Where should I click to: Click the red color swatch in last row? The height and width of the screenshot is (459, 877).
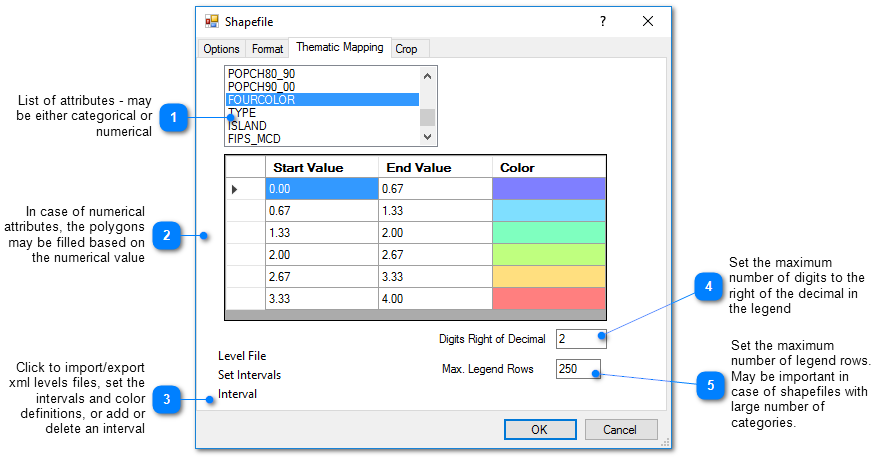549,298
